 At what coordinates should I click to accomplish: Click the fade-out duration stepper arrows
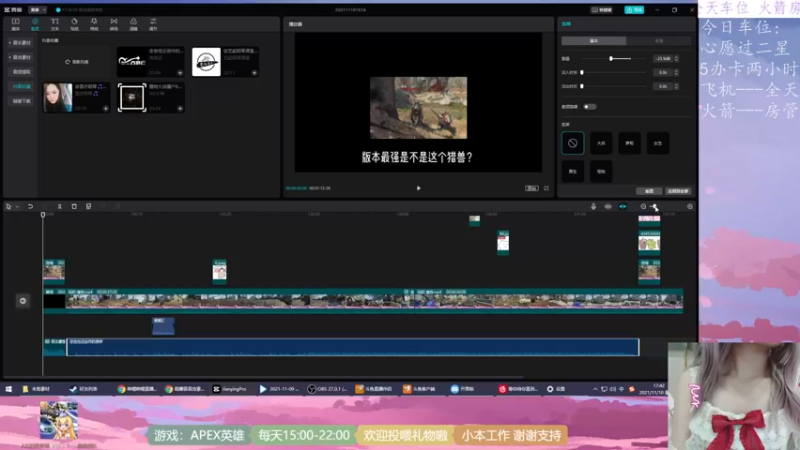pos(677,86)
